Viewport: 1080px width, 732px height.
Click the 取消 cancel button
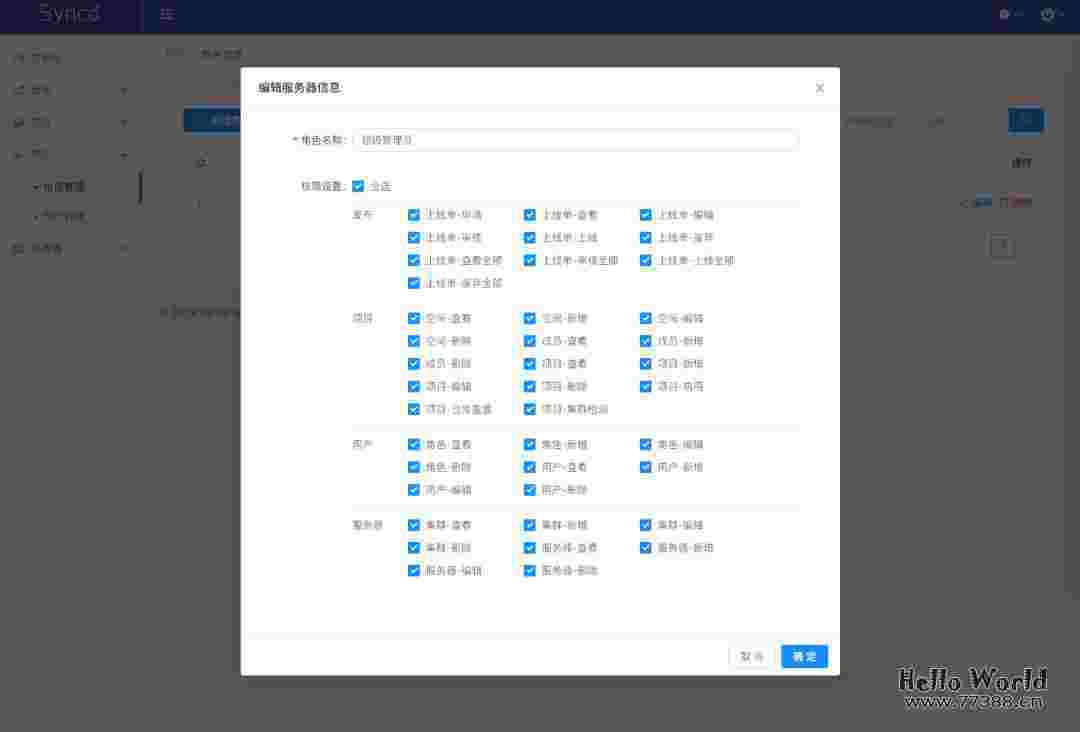(752, 657)
